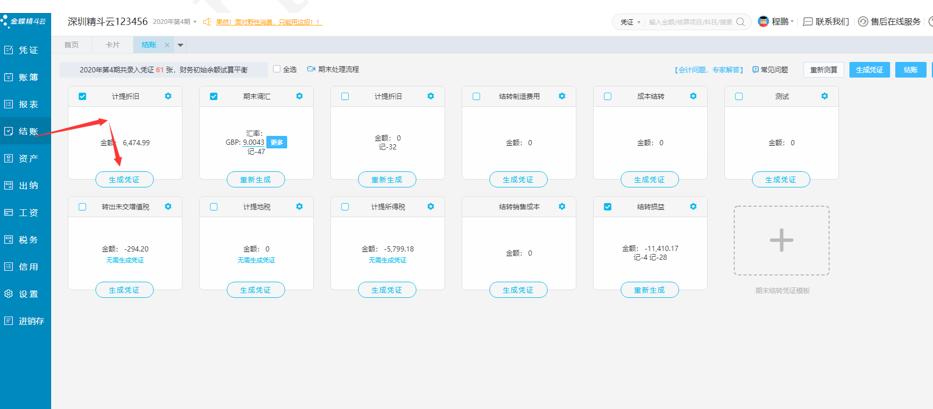Open the 期末处理流程 video guide
933x409 pixels.
pyautogui.click(x=333, y=69)
